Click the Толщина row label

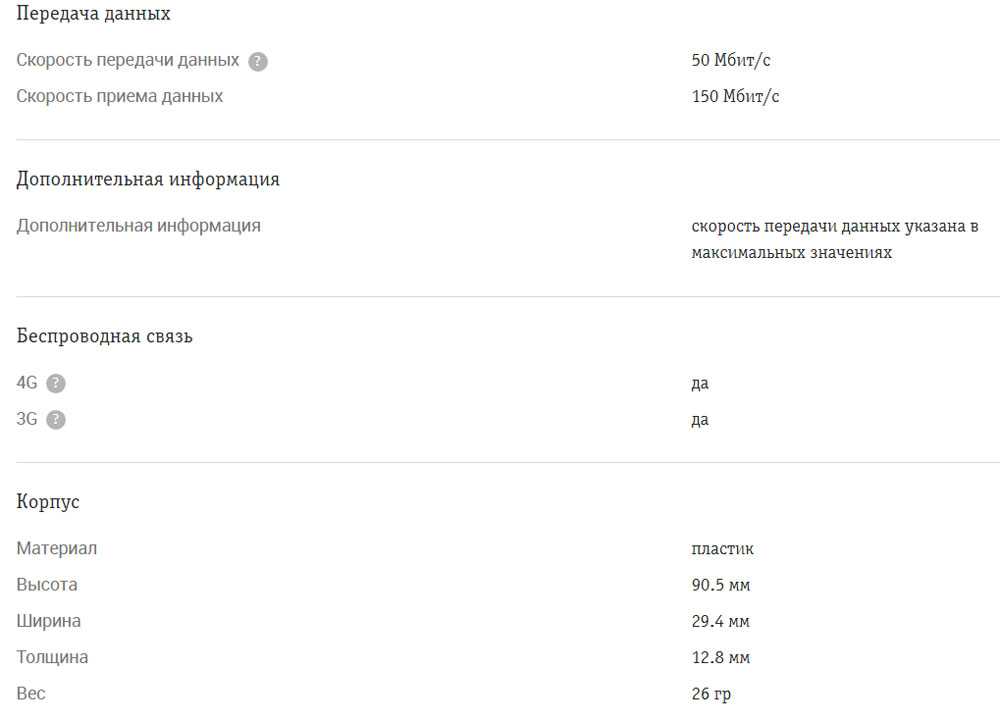(52, 657)
